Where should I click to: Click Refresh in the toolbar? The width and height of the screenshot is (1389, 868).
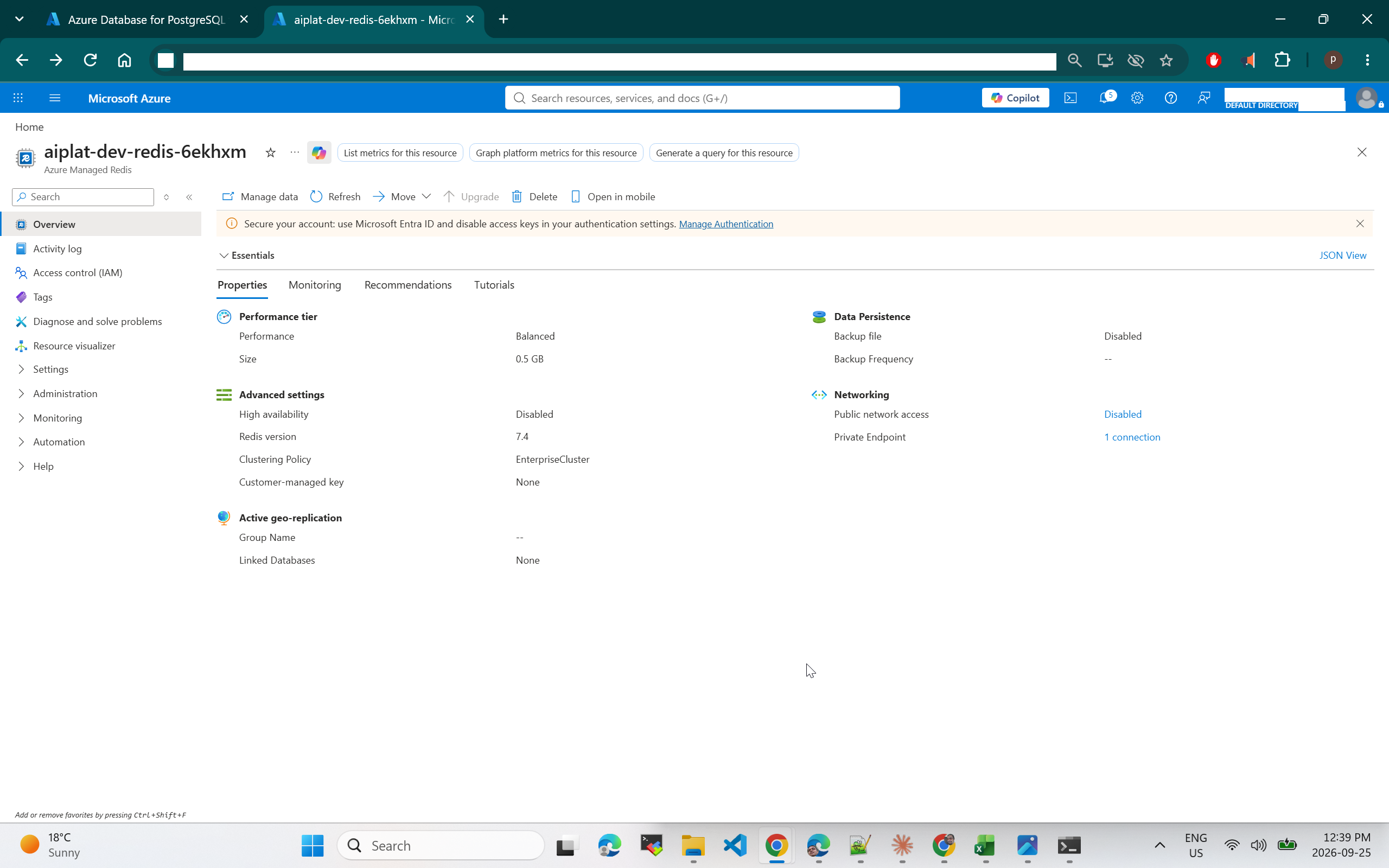coord(335,197)
